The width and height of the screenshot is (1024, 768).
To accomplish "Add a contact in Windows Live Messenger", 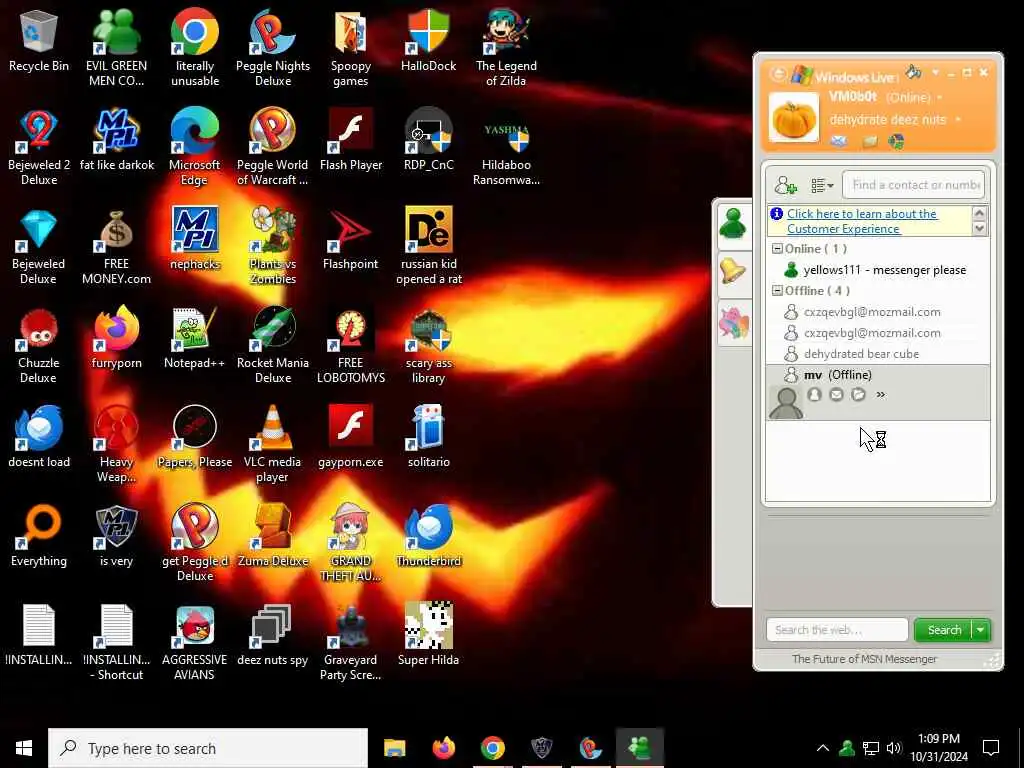I will point(785,186).
